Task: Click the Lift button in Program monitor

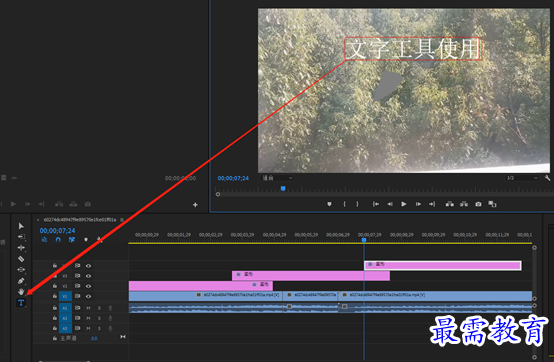Action: [x=449, y=204]
